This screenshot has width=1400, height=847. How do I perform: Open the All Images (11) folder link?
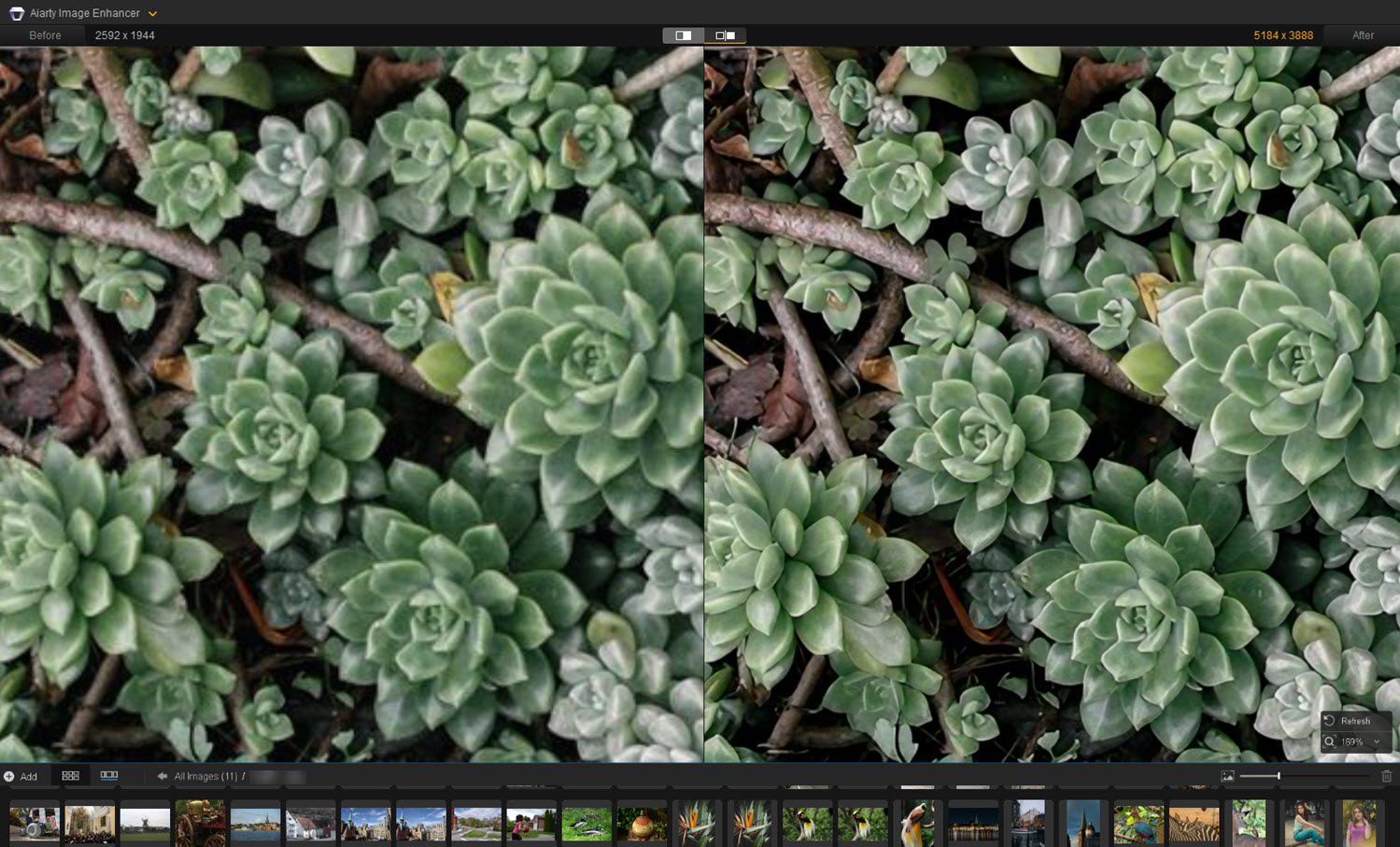(x=205, y=776)
